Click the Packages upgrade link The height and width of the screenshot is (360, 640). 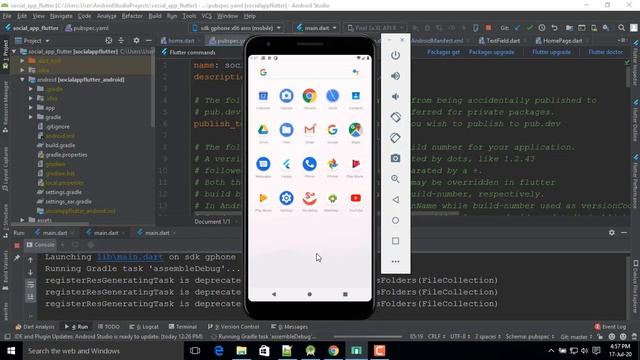[x=491, y=52]
